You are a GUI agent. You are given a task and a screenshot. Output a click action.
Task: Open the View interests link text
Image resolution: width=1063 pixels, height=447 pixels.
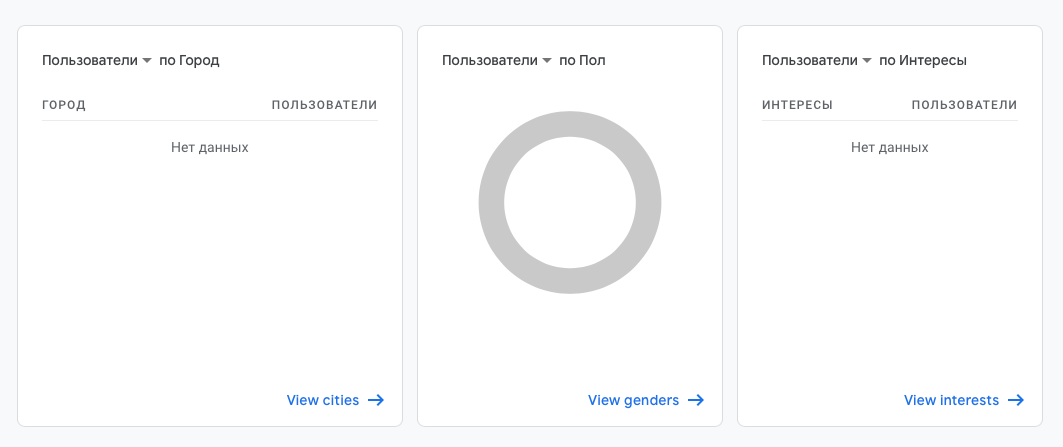tap(951, 400)
